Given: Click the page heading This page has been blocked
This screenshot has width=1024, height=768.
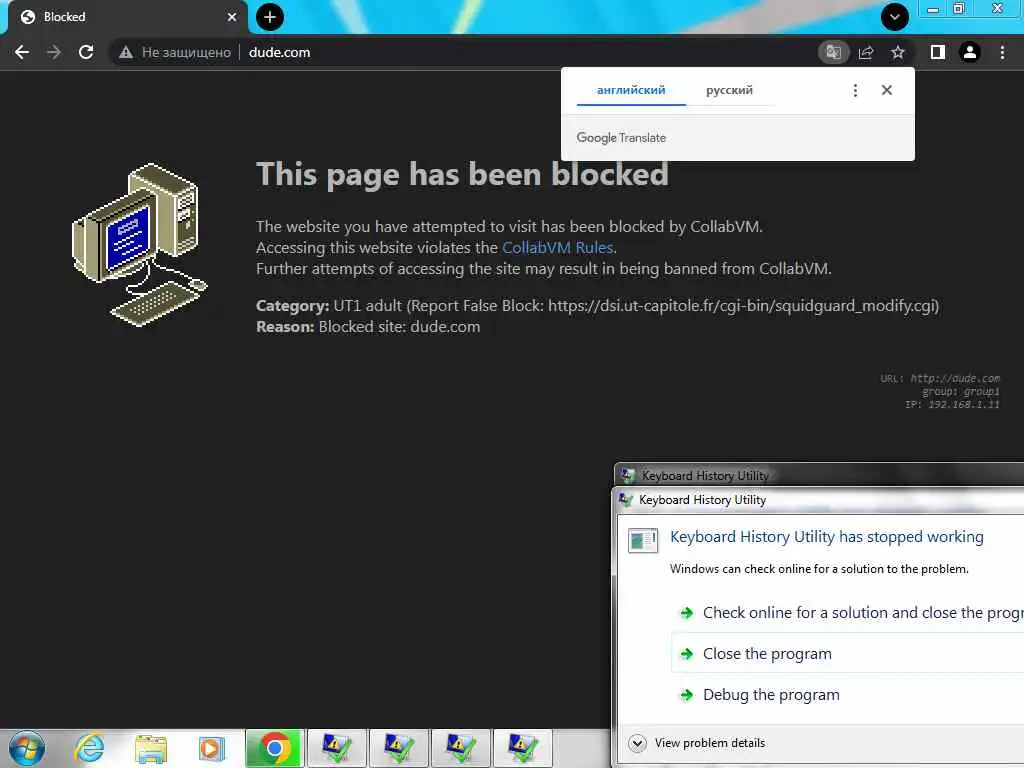Looking at the screenshot, I should (462, 175).
